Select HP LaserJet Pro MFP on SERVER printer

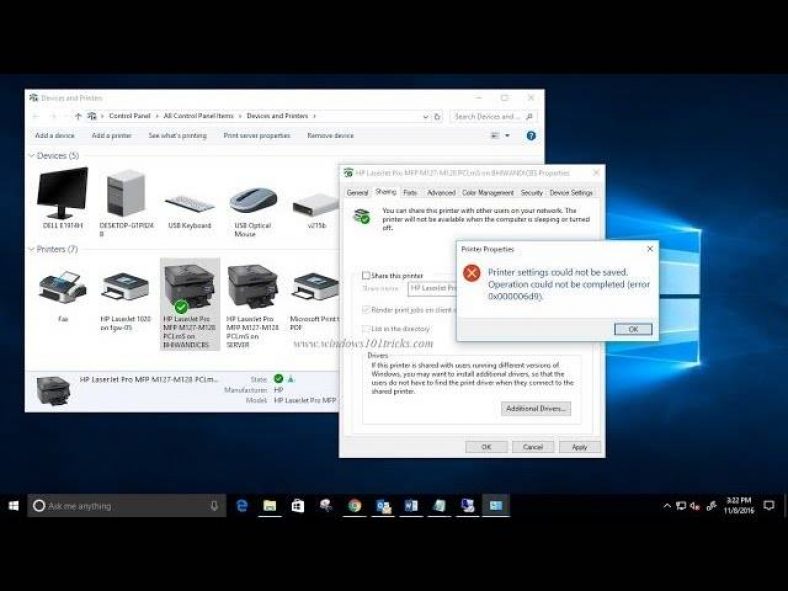point(252,287)
